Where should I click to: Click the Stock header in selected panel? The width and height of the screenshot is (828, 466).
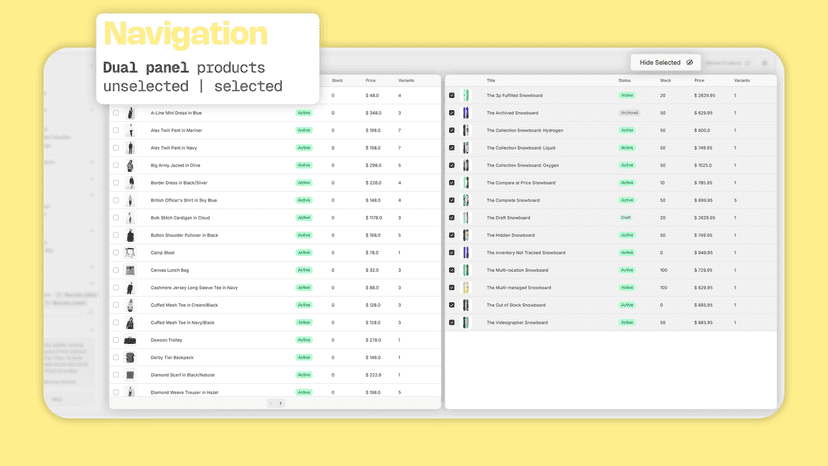[x=665, y=80]
